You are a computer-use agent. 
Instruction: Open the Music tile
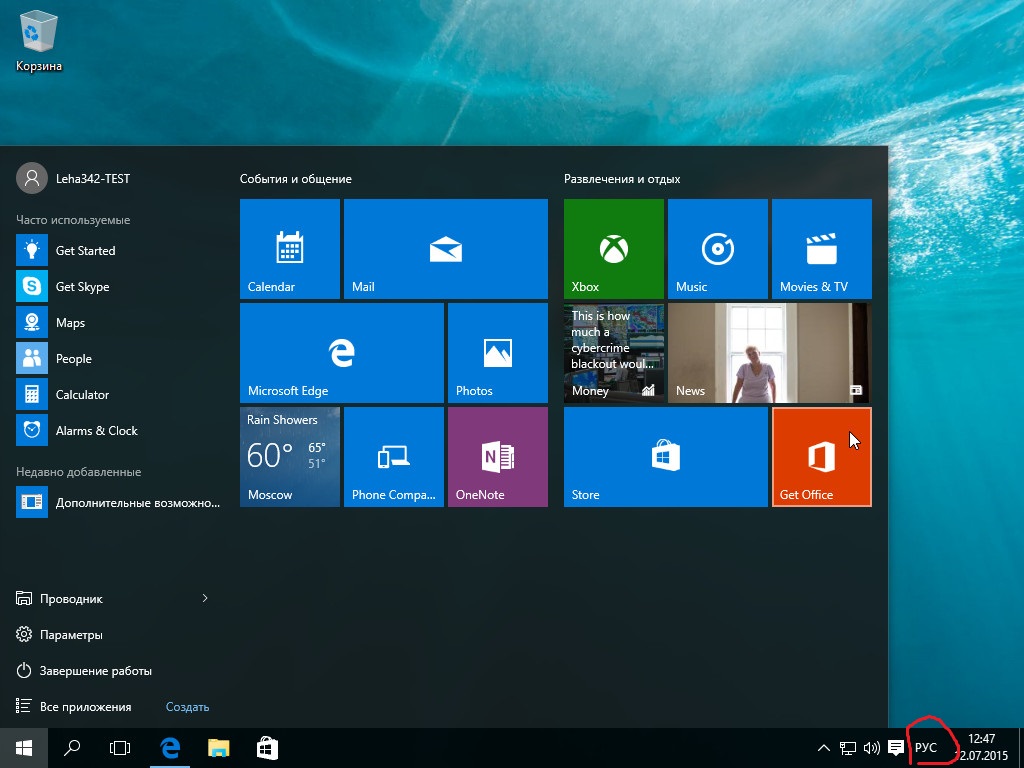[x=718, y=249]
